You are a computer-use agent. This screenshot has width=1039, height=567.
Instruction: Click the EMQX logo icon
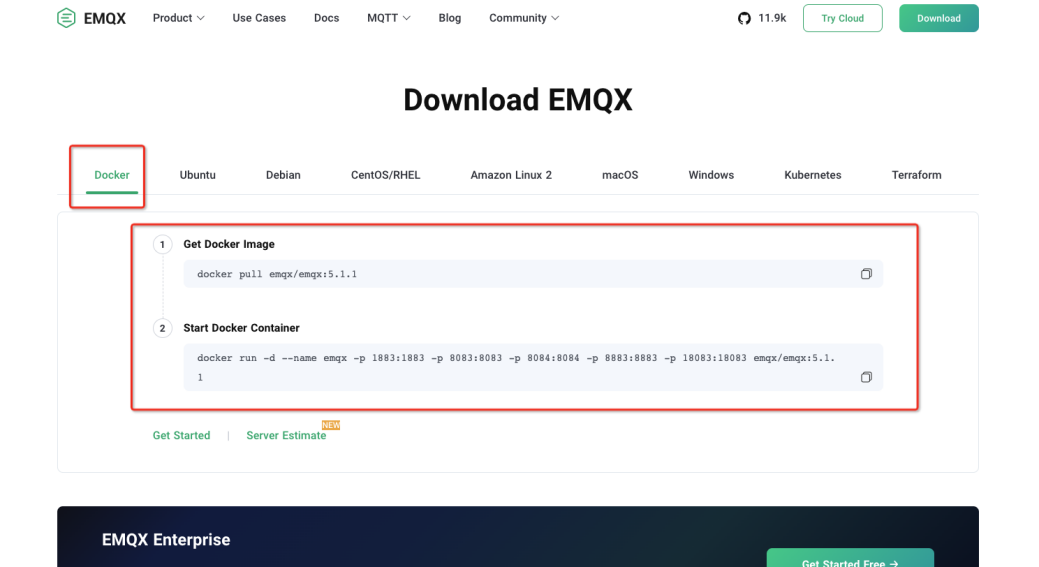[x=66, y=18]
